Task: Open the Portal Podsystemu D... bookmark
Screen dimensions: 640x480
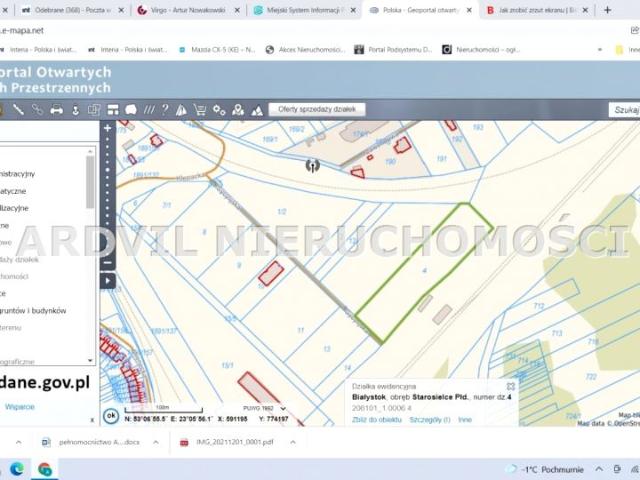Action: (x=393, y=50)
